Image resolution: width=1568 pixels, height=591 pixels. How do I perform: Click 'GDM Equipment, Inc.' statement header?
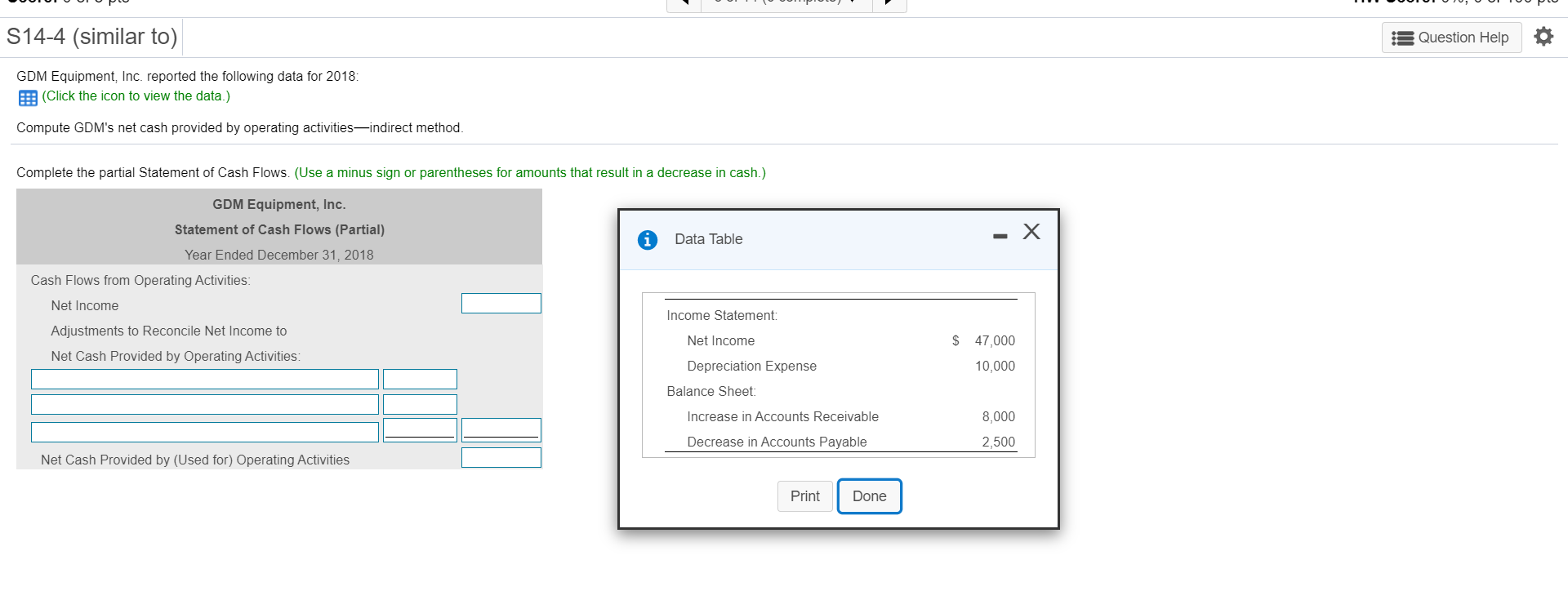point(279,205)
